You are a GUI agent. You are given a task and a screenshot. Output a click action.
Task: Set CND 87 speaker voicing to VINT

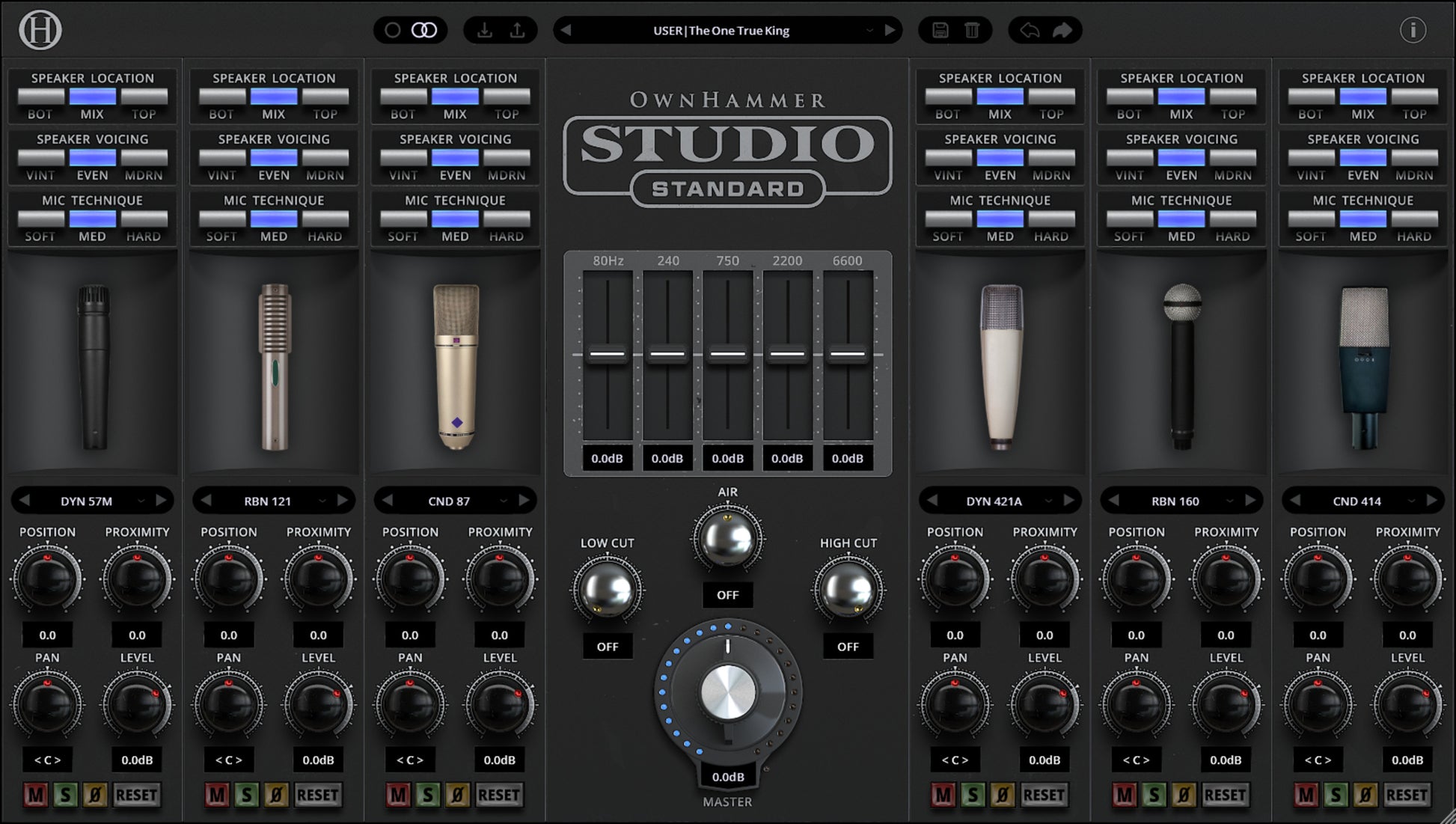[x=403, y=158]
